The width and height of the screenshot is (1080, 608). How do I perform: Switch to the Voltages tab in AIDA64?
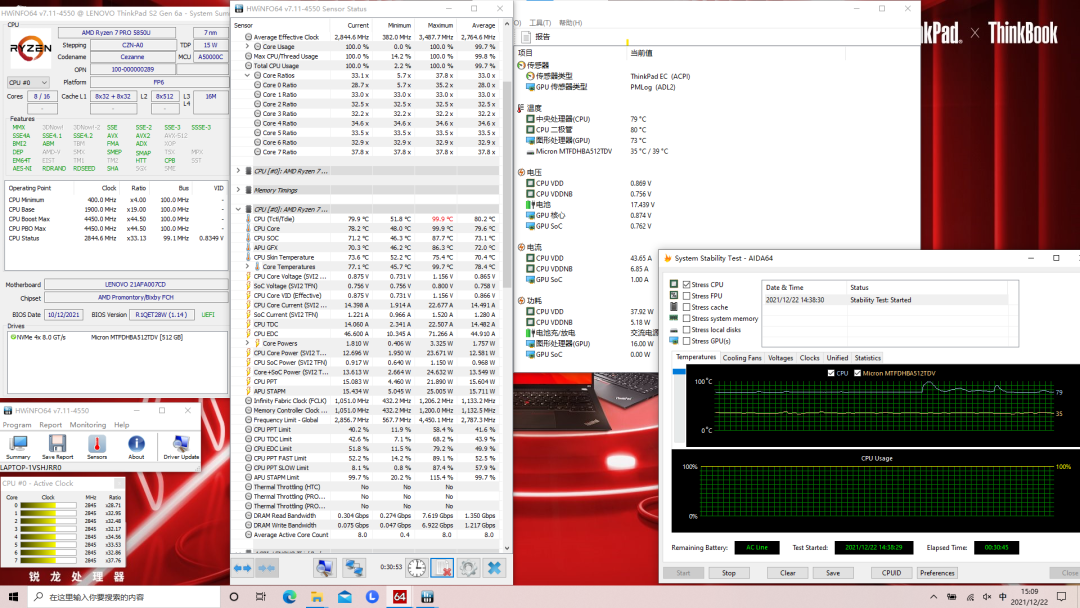780,358
